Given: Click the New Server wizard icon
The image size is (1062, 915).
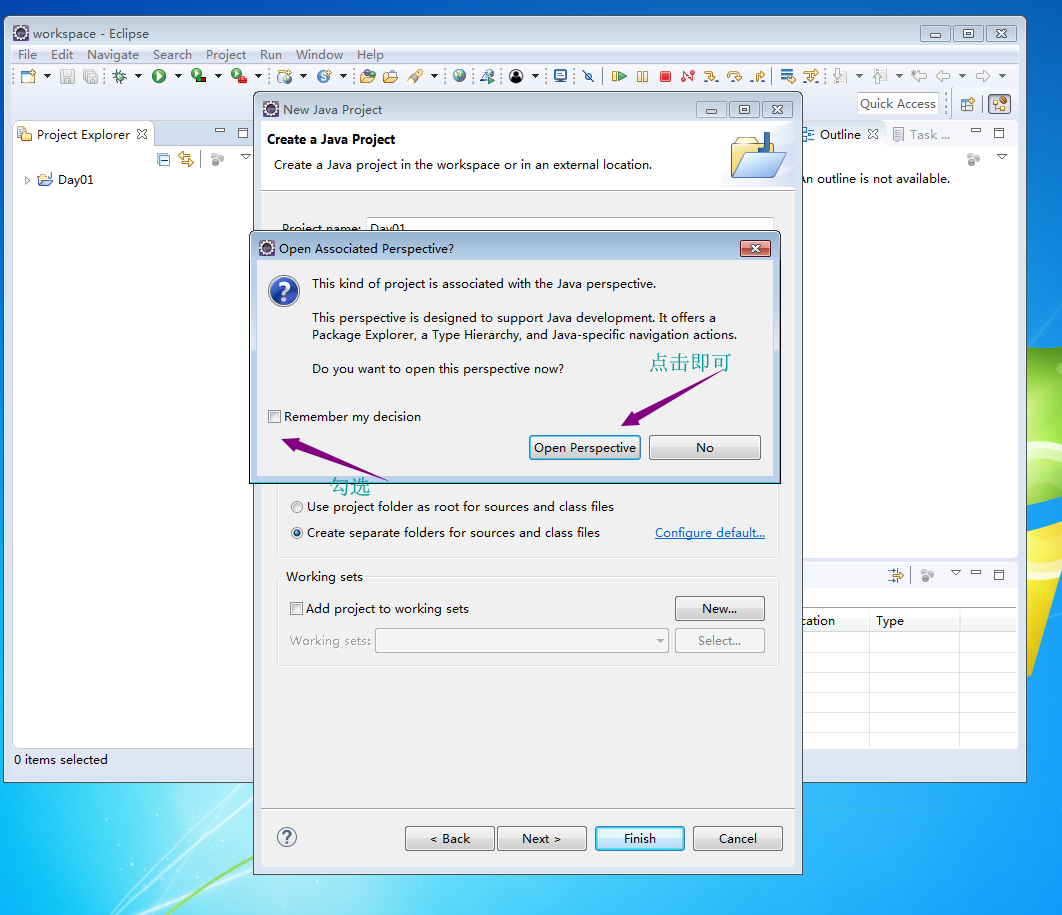Looking at the screenshot, I should (x=285, y=77).
